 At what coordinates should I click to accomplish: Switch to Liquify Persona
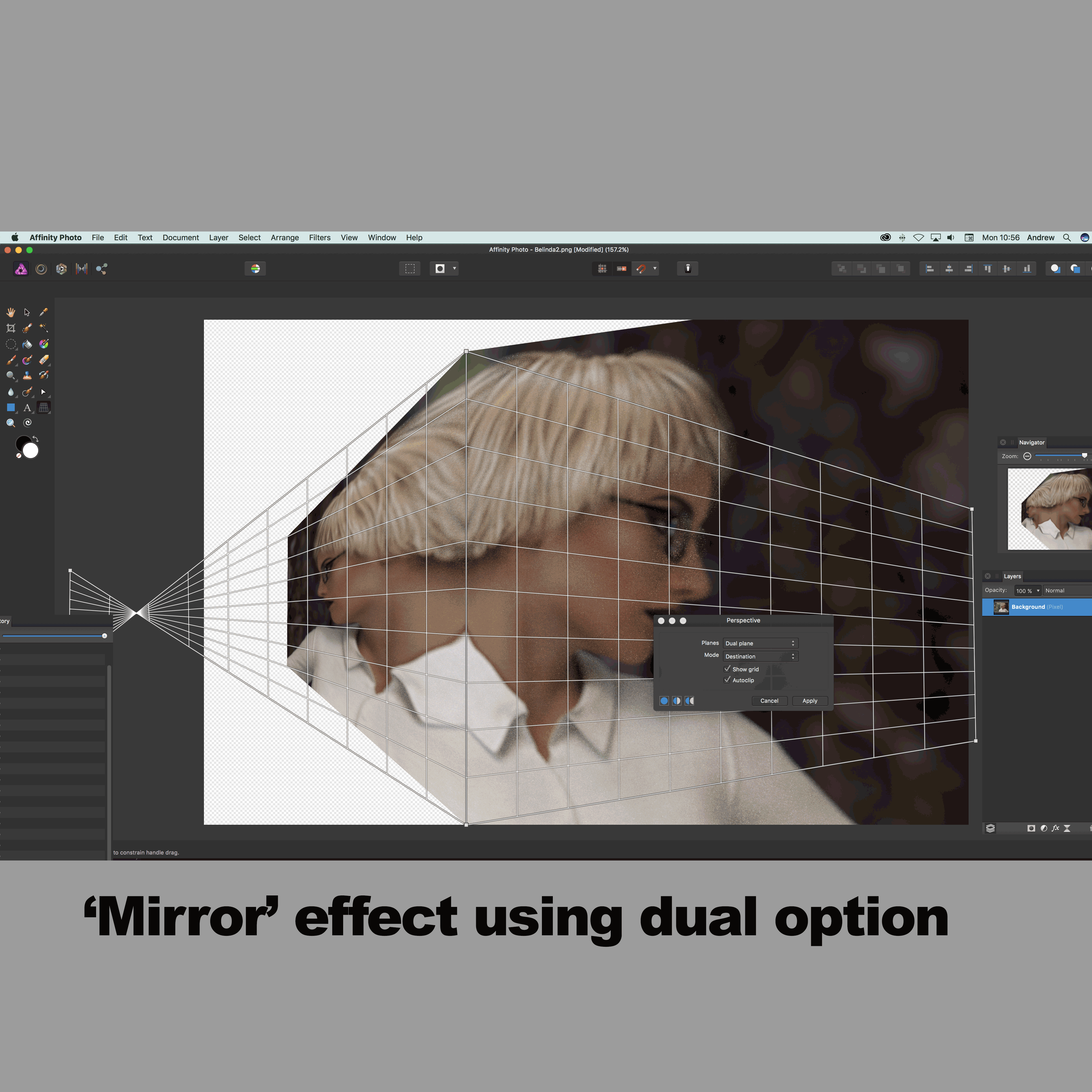(41, 269)
